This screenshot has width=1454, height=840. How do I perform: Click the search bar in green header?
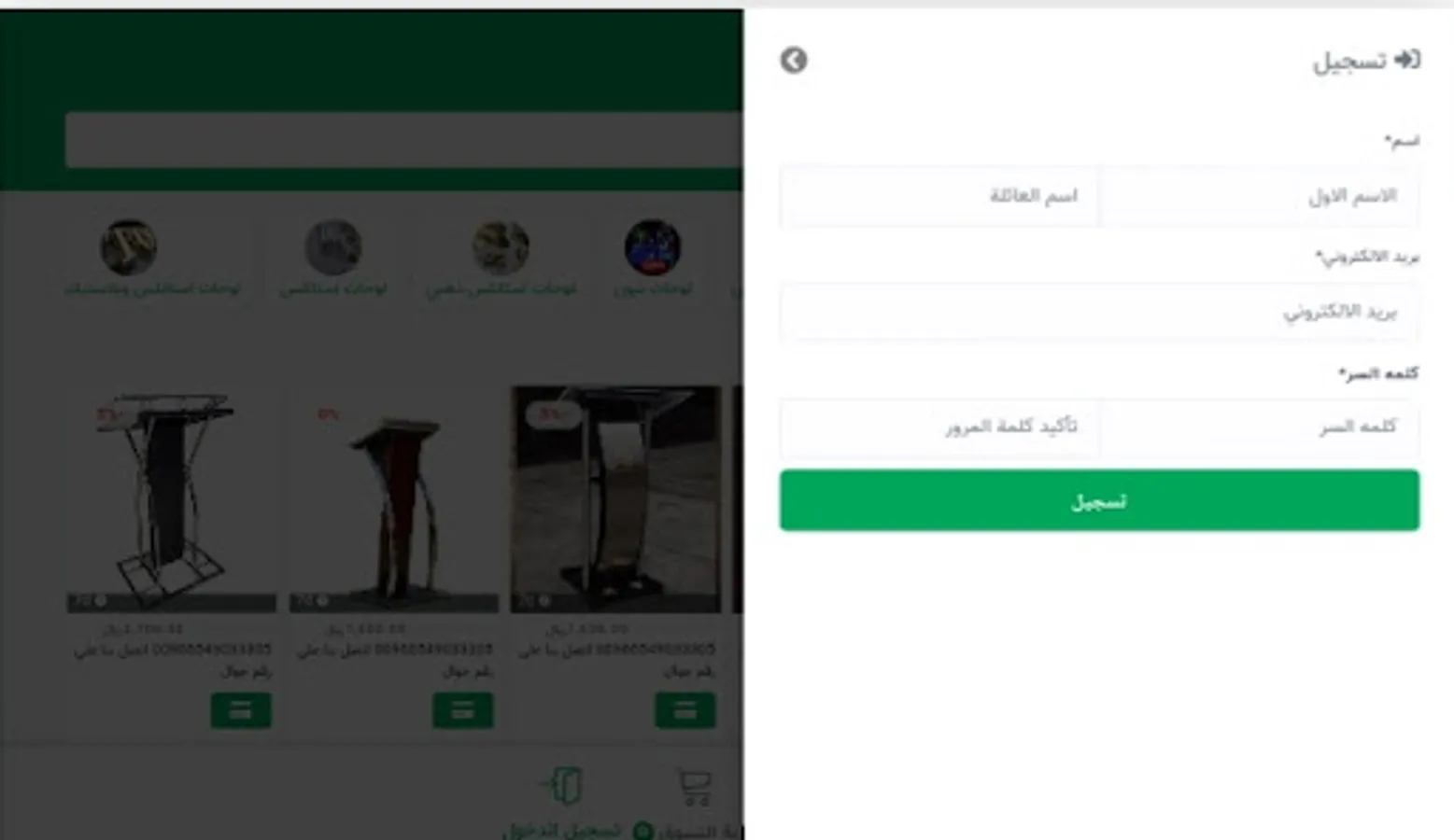click(404, 140)
